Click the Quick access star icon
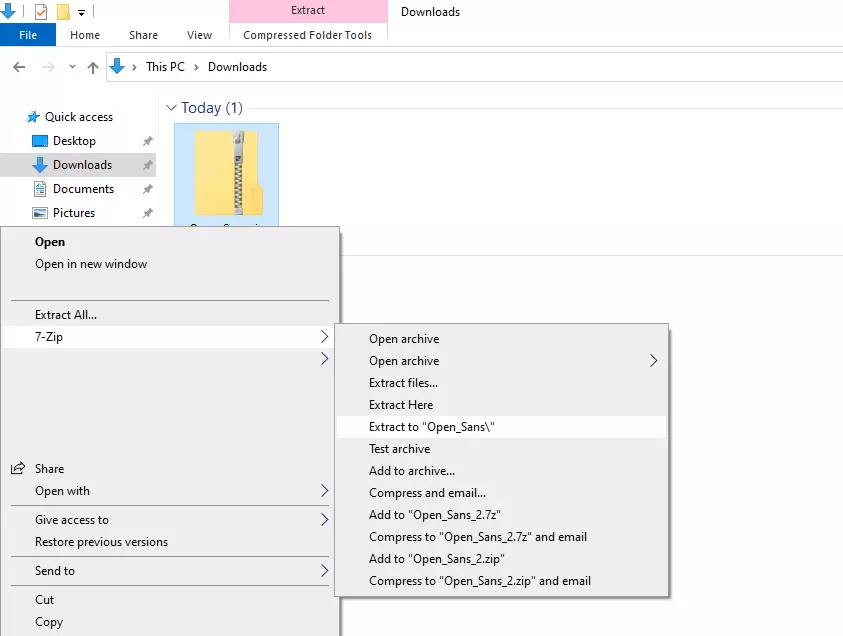 click(33, 117)
